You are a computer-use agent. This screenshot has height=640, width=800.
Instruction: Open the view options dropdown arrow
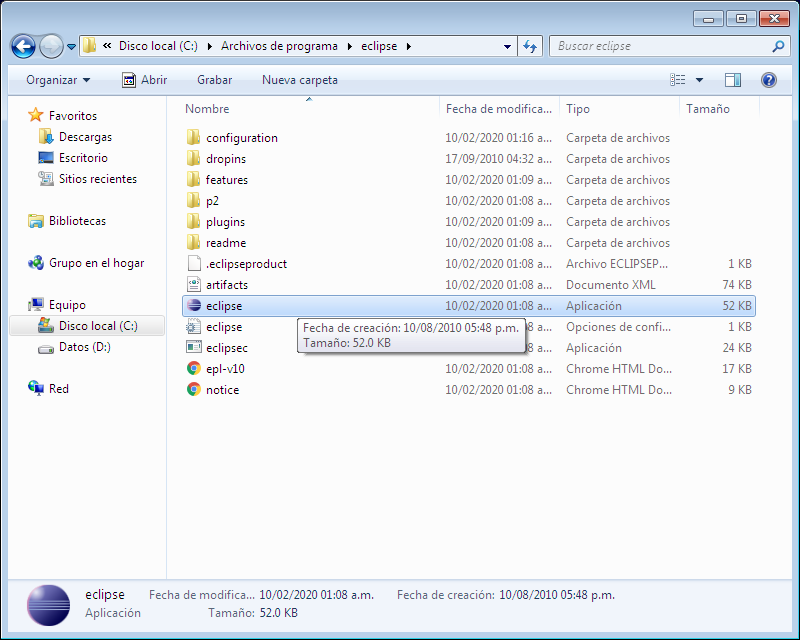699,80
